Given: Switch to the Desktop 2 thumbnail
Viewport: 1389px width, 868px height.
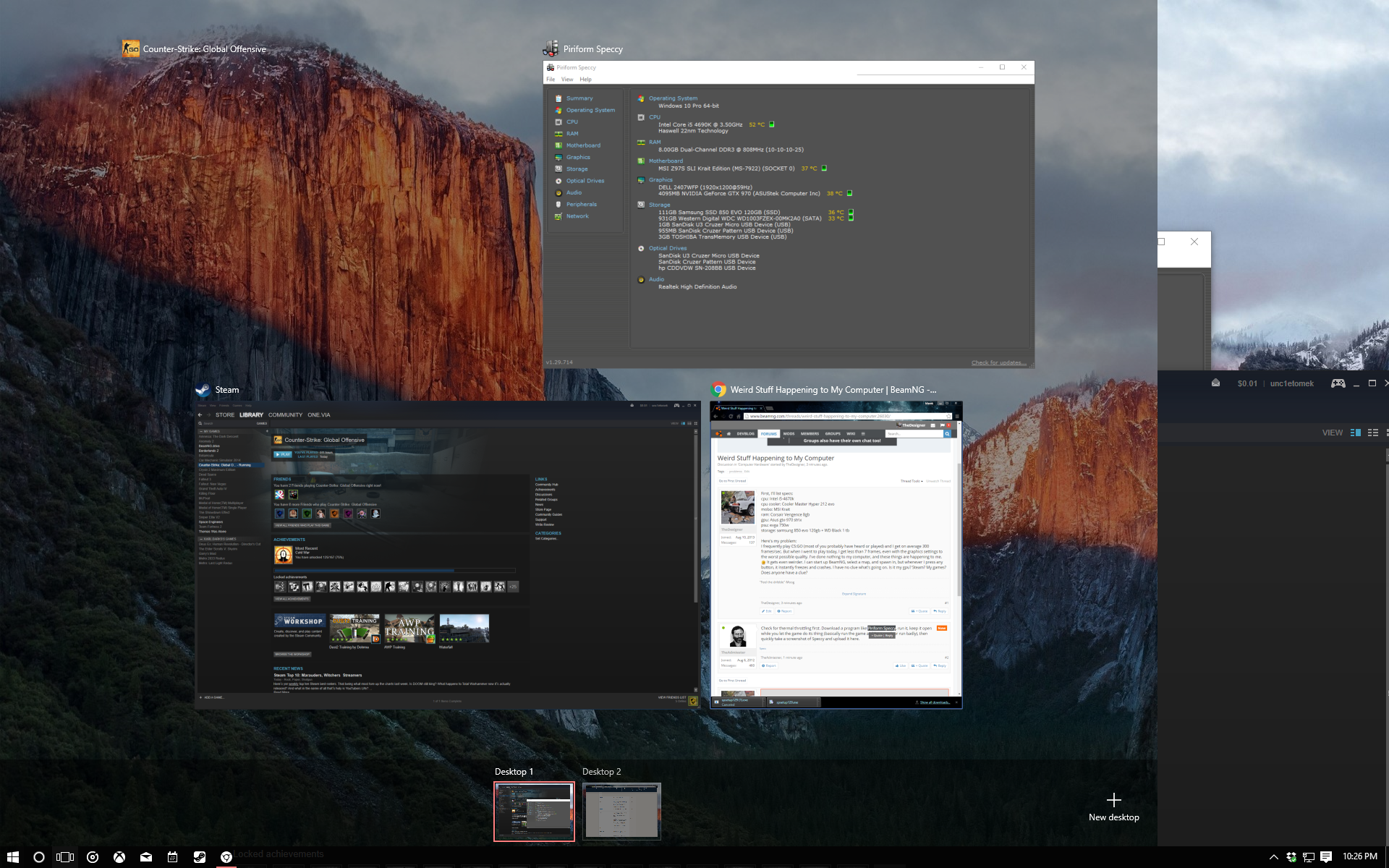Looking at the screenshot, I should (621, 812).
